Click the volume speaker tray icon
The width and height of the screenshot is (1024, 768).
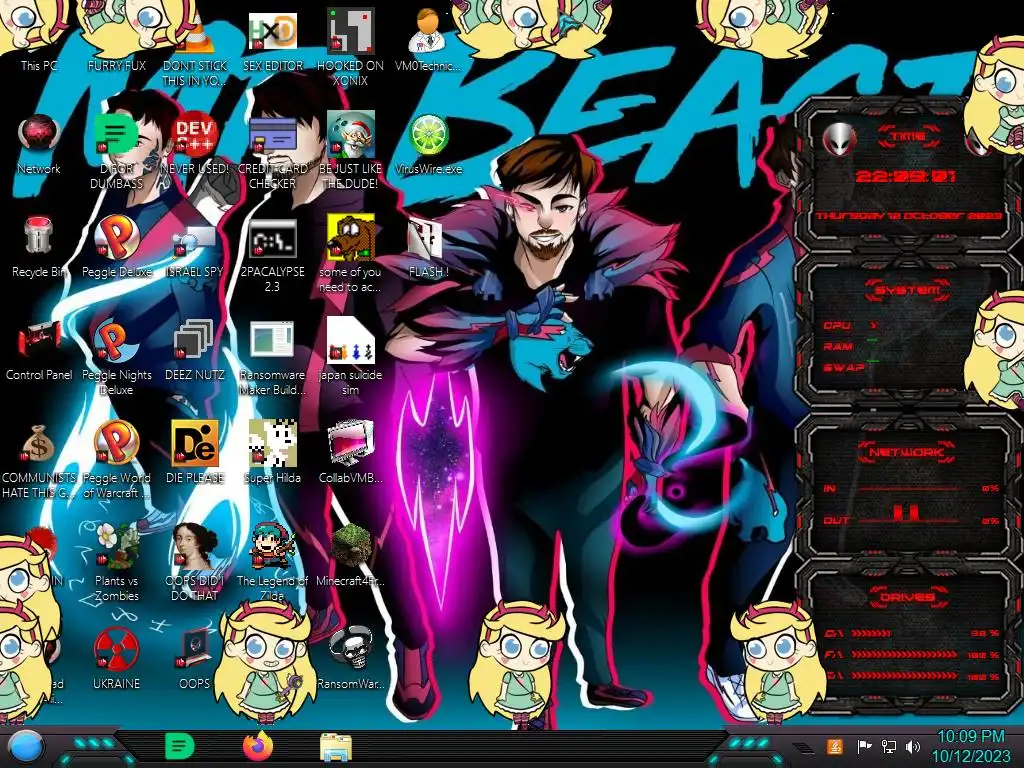[913, 746]
